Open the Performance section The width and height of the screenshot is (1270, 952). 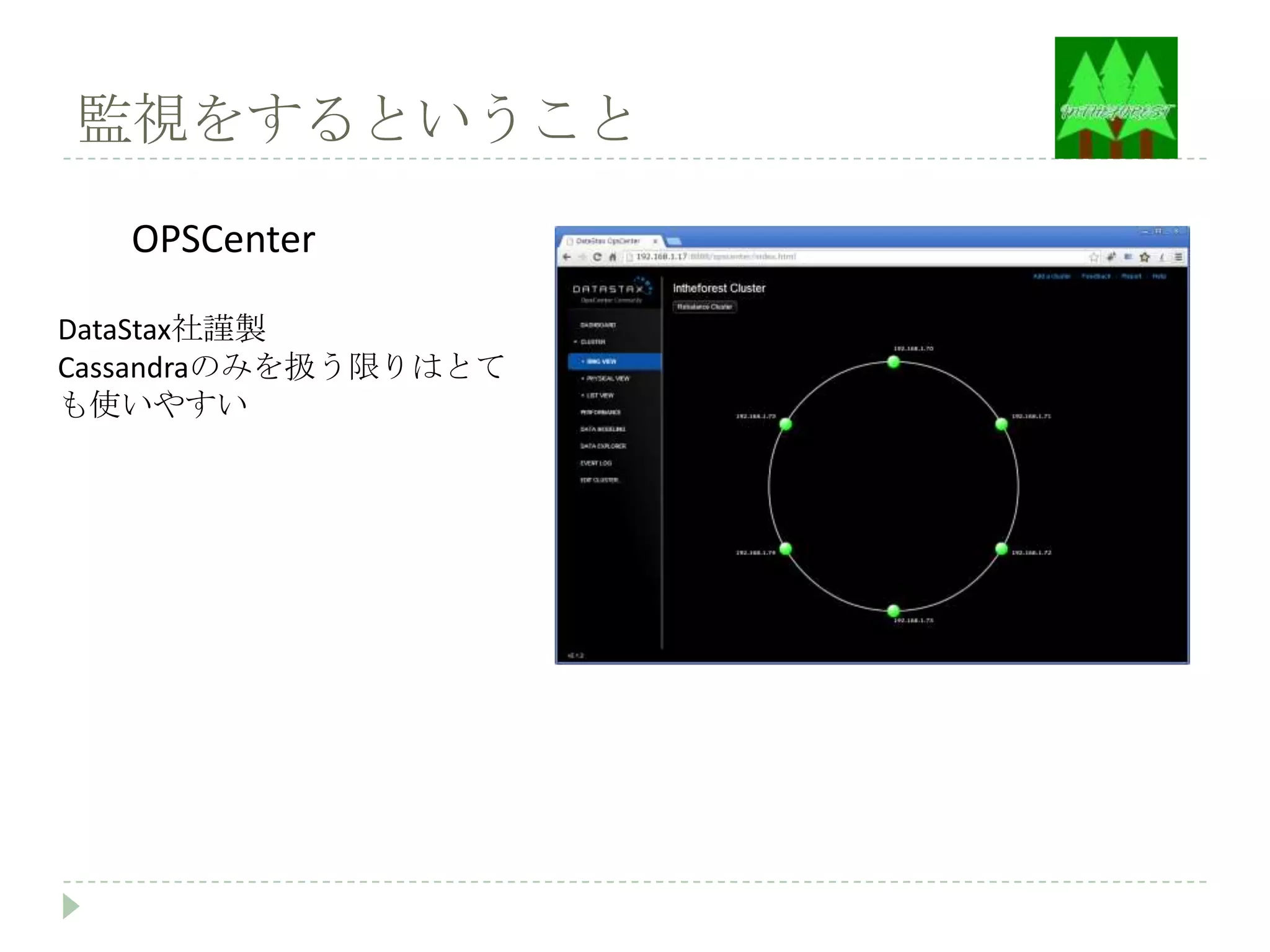[x=600, y=412]
